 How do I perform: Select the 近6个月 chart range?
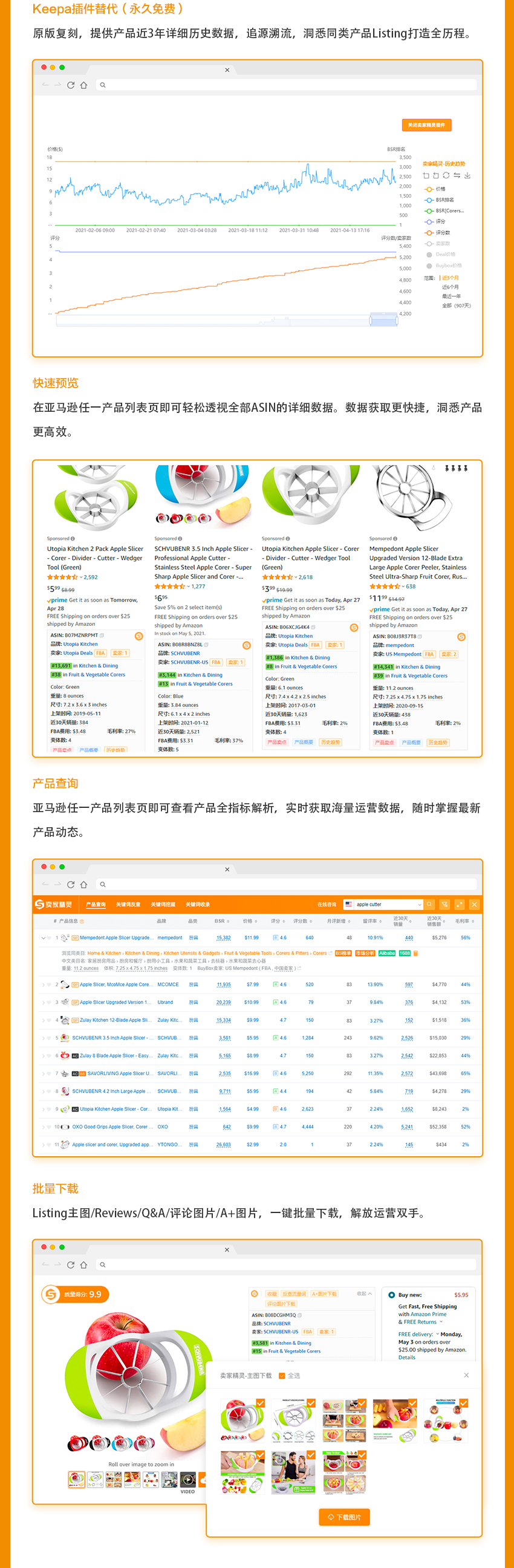tap(451, 287)
